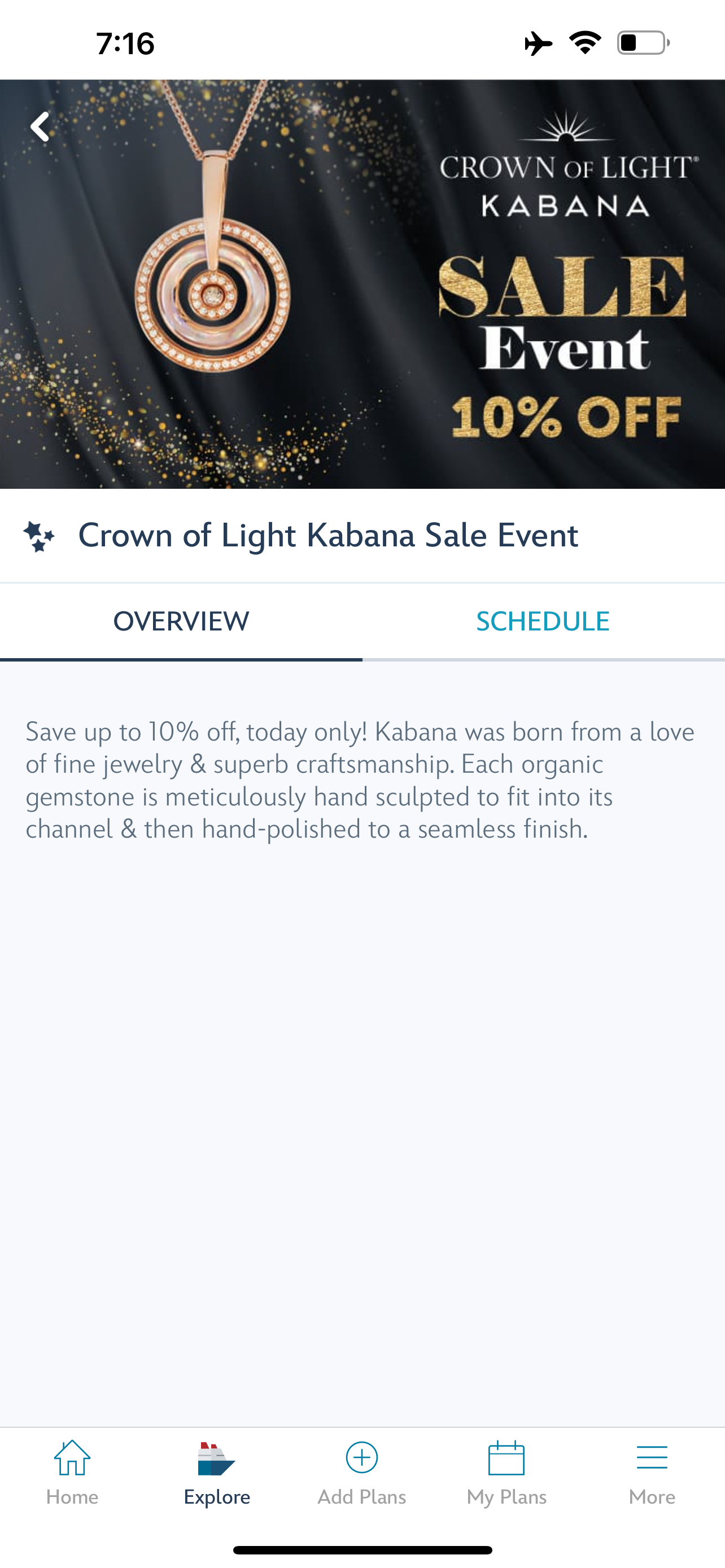
Task: Tap the home indicator bar
Action: click(x=362, y=1550)
